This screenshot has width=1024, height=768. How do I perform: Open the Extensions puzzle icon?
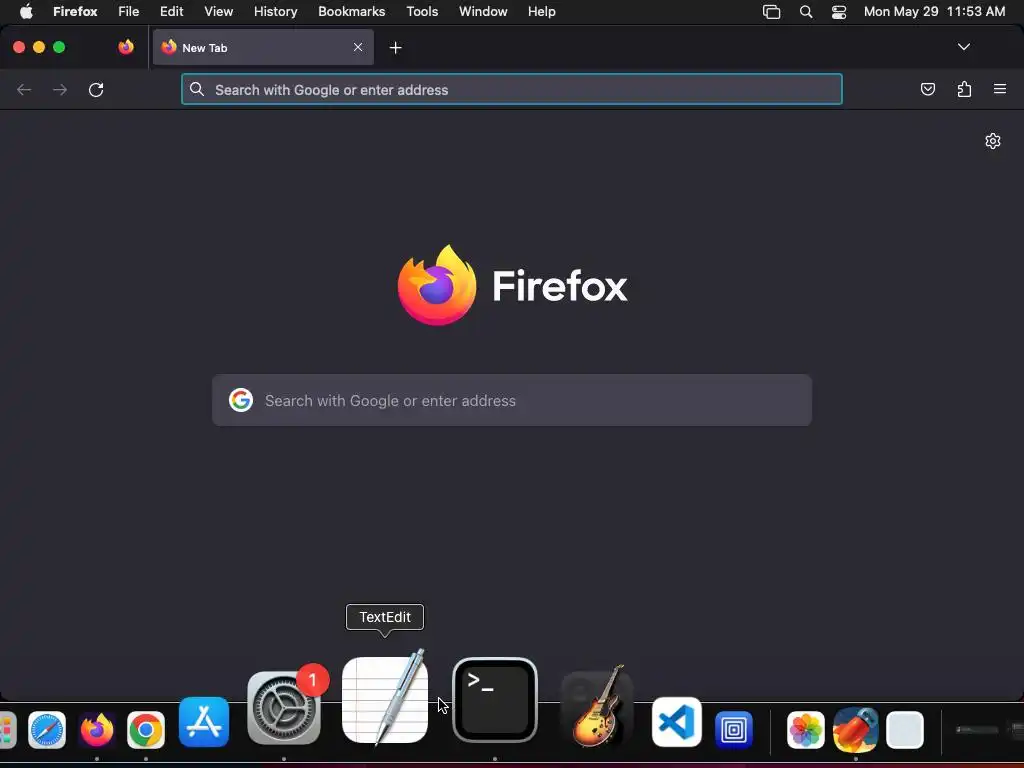click(x=965, y=89)
